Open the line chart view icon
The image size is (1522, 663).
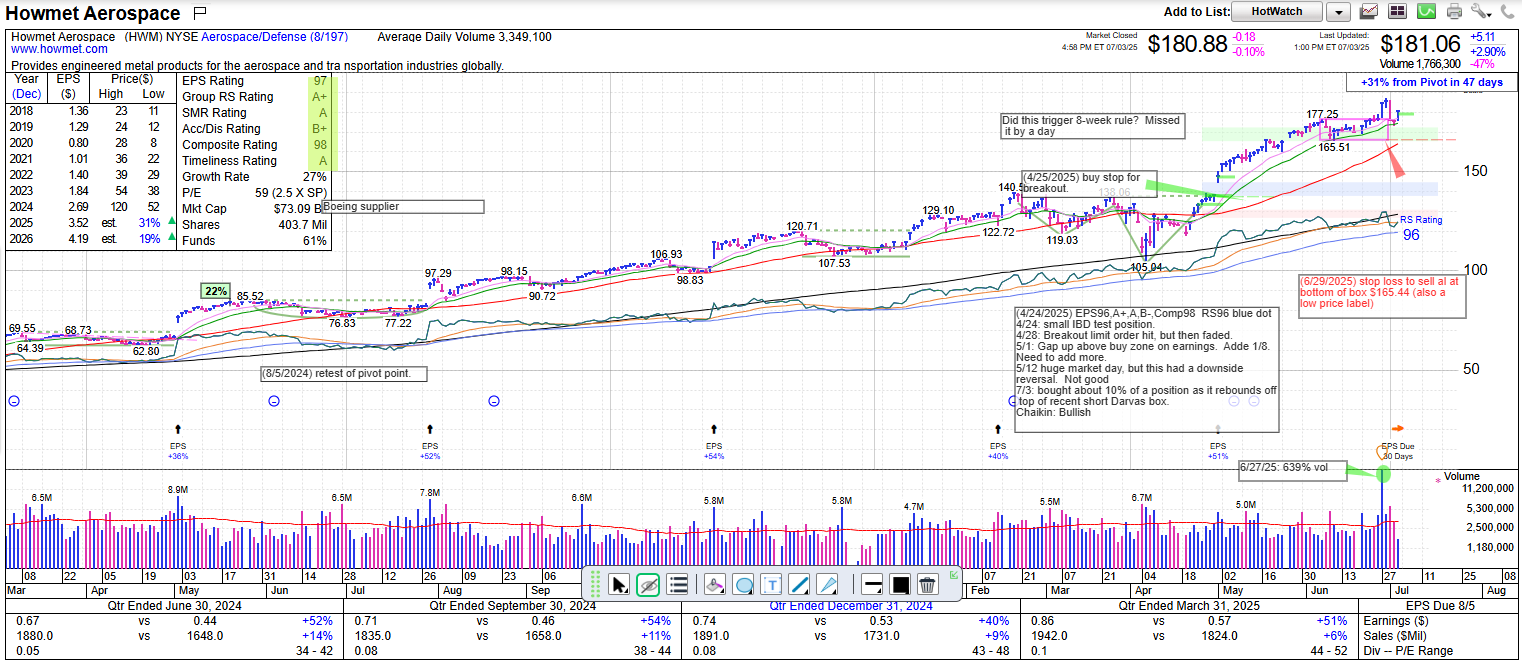[x=1369, y=12]
